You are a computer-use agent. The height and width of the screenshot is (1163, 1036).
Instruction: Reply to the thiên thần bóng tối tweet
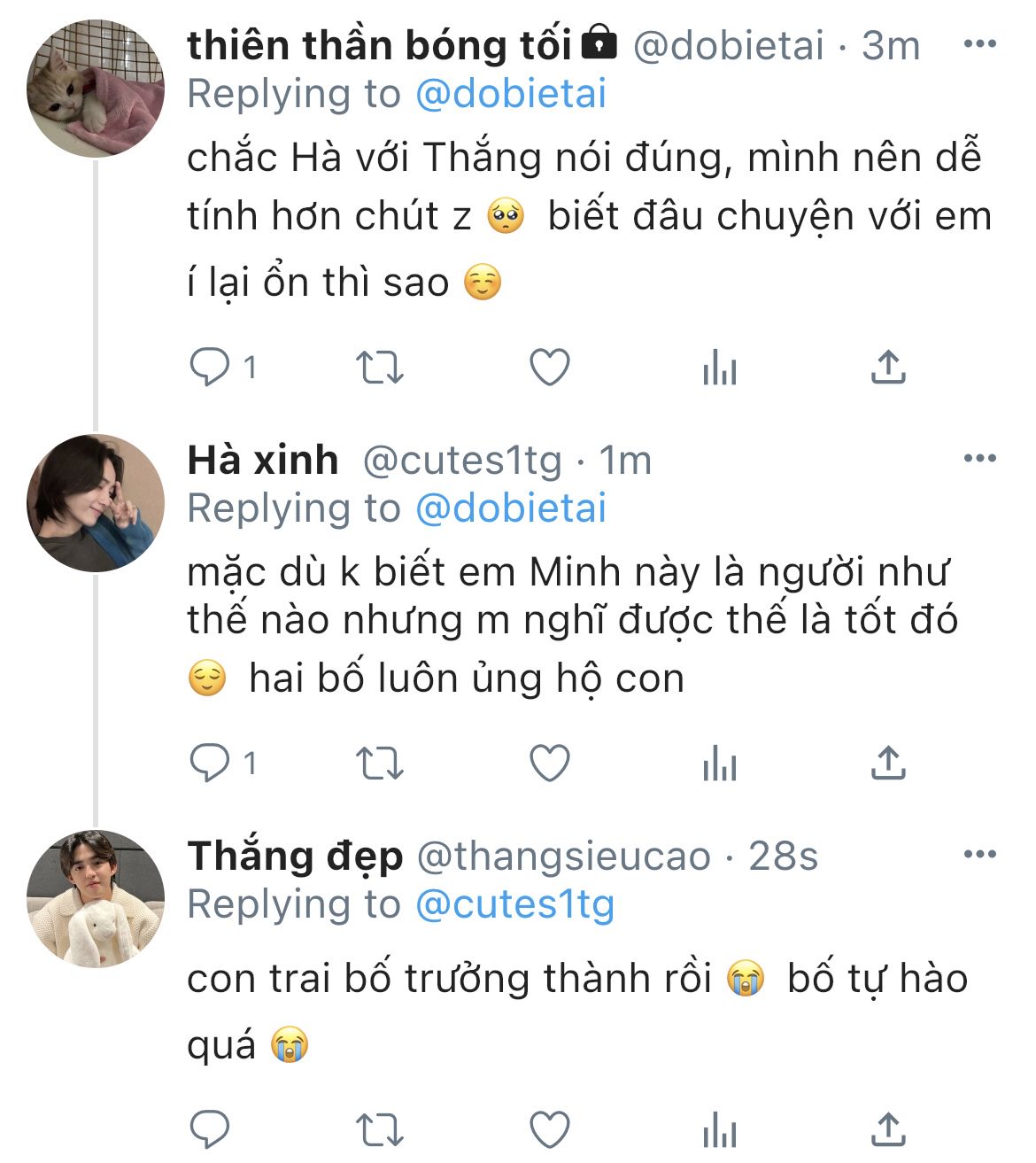[211, 367]
